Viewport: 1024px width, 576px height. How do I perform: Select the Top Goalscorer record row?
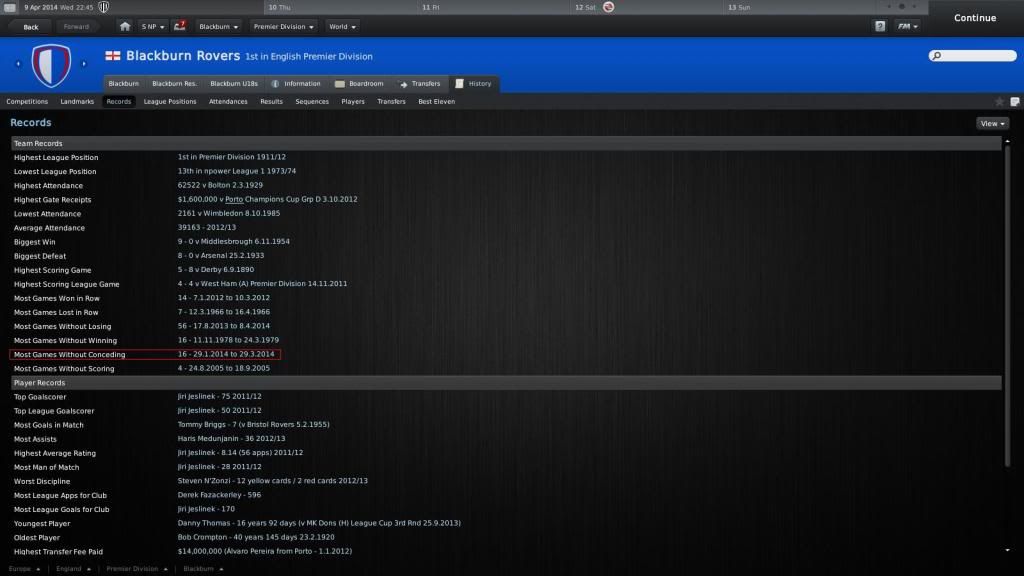click(506, 396)
